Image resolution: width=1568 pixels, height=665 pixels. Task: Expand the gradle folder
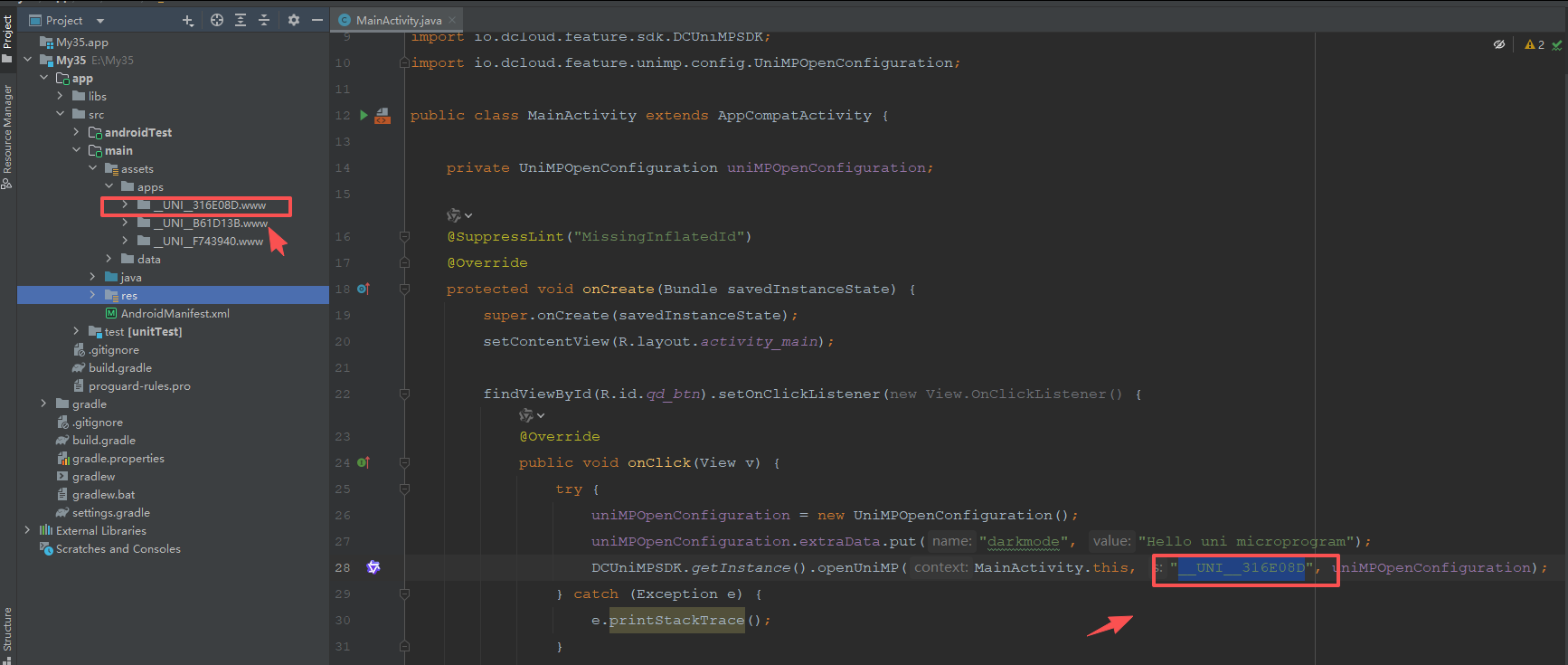point(43,404)
